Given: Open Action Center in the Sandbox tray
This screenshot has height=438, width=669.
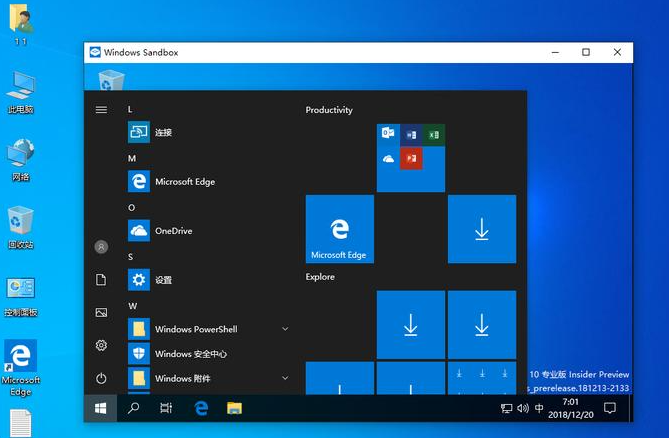Looking at the screenshot, I should tap(610, 408).
